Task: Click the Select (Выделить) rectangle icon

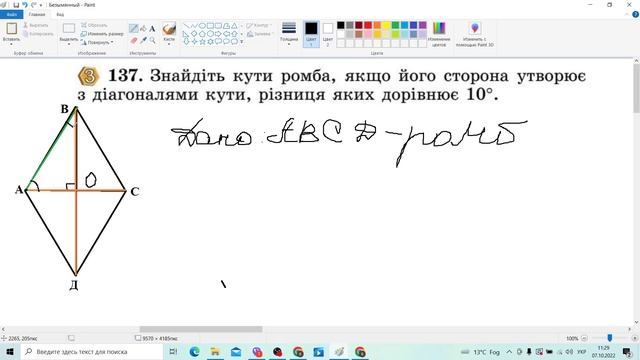Action: point(69,28)
